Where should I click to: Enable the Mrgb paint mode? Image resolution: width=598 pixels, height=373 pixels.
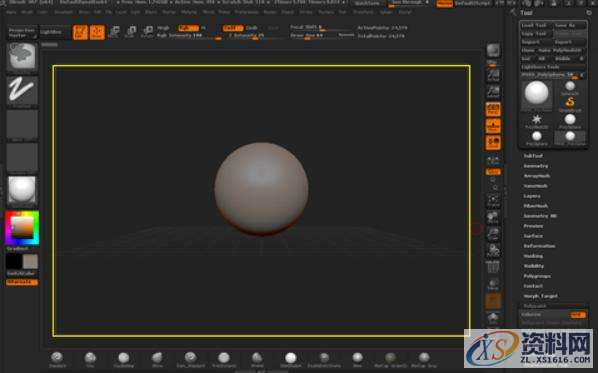coord(163,28)
